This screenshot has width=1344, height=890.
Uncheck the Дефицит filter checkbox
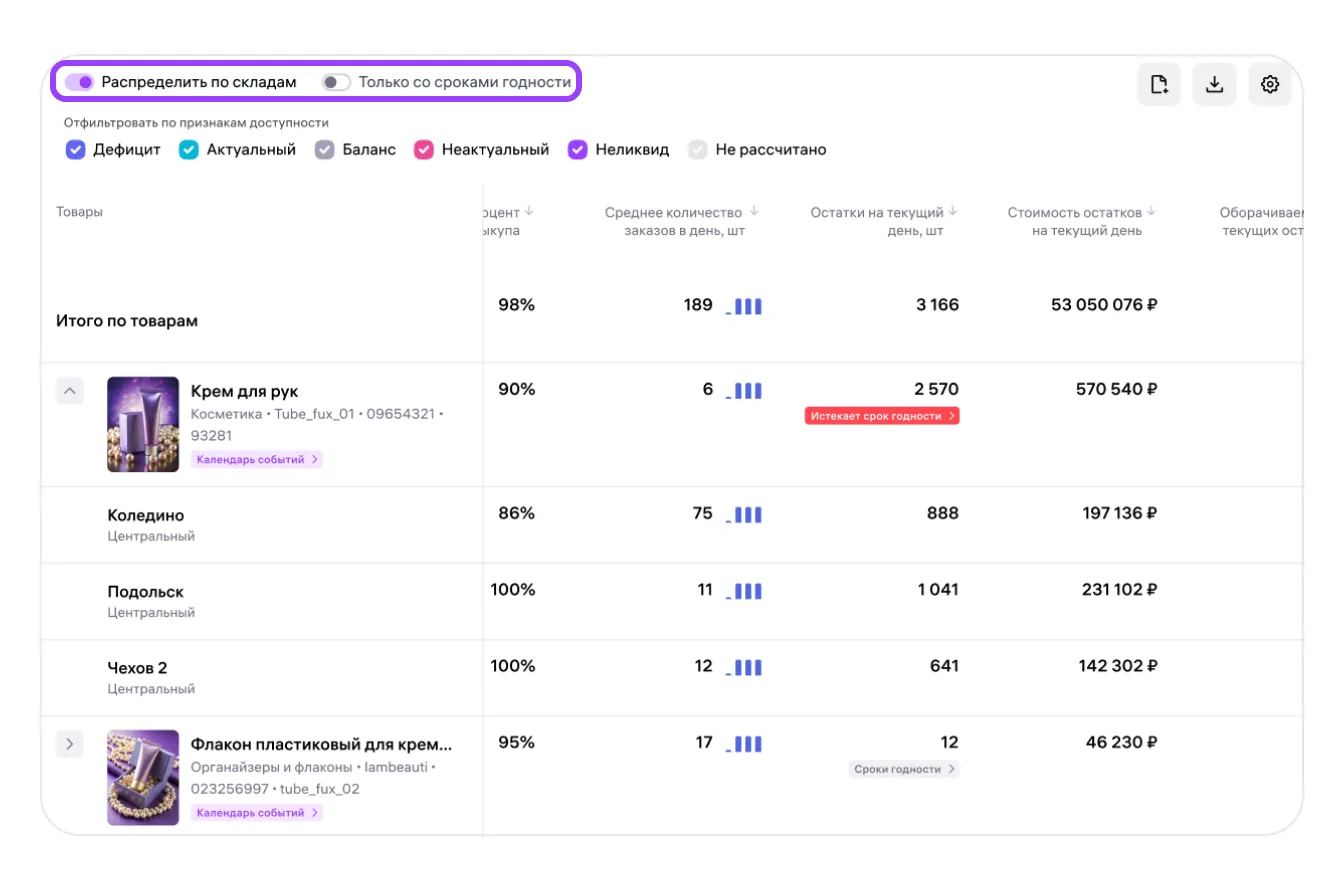point(75,150)
